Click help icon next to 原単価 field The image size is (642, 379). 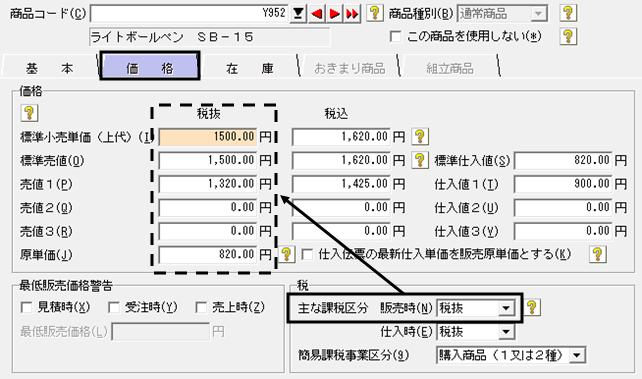coord(286,254)
